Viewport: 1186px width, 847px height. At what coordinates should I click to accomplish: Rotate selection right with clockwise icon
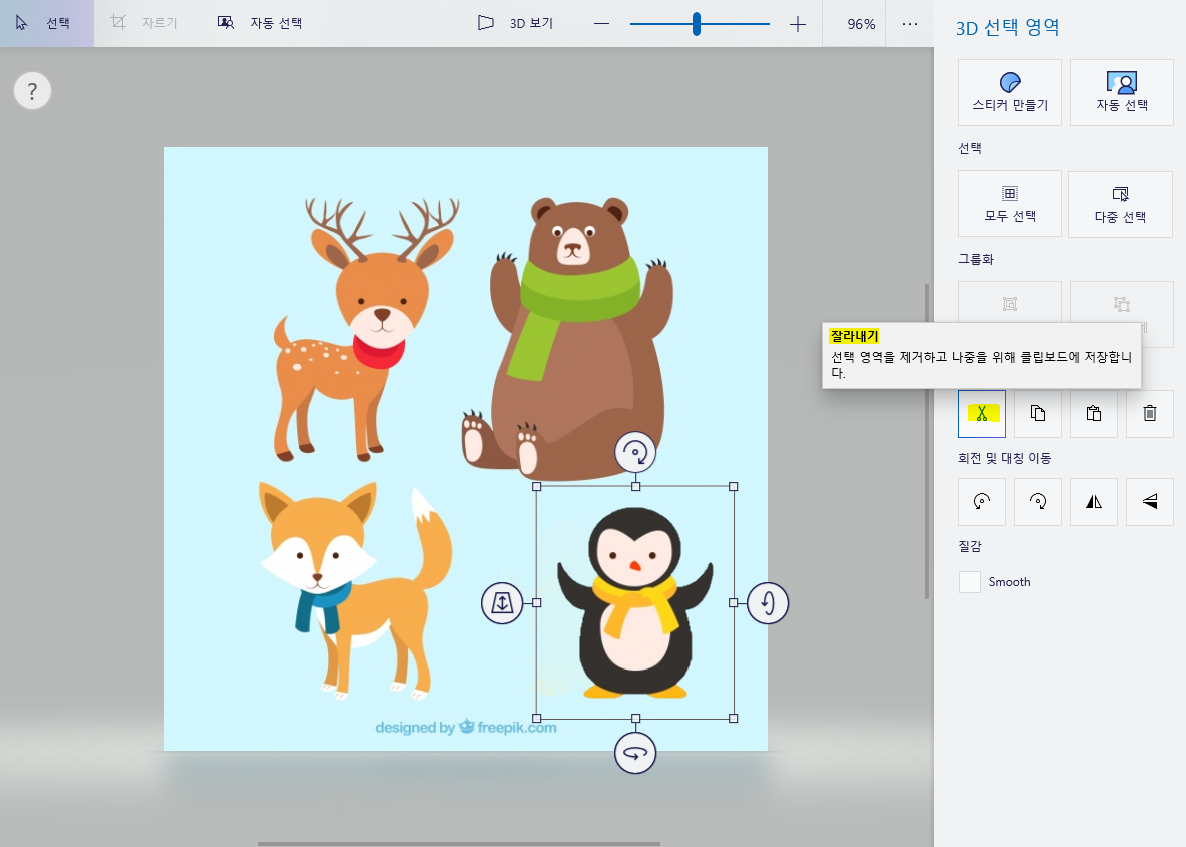[x=1038, y=501]
